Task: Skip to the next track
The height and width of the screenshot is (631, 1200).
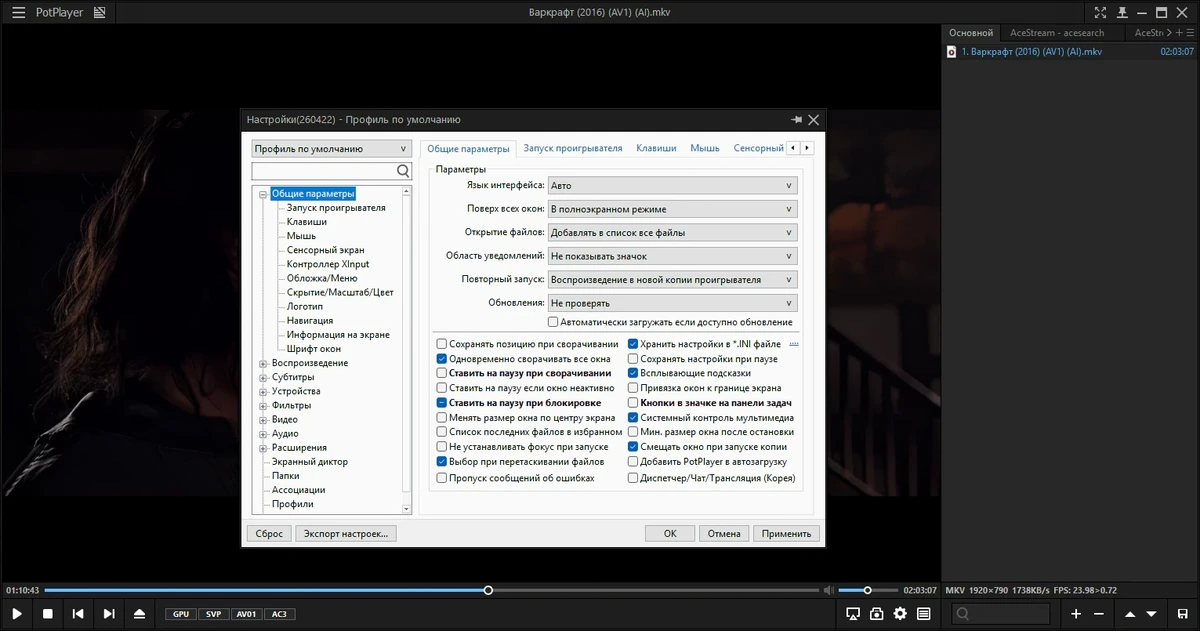Action: pos(109,614)
